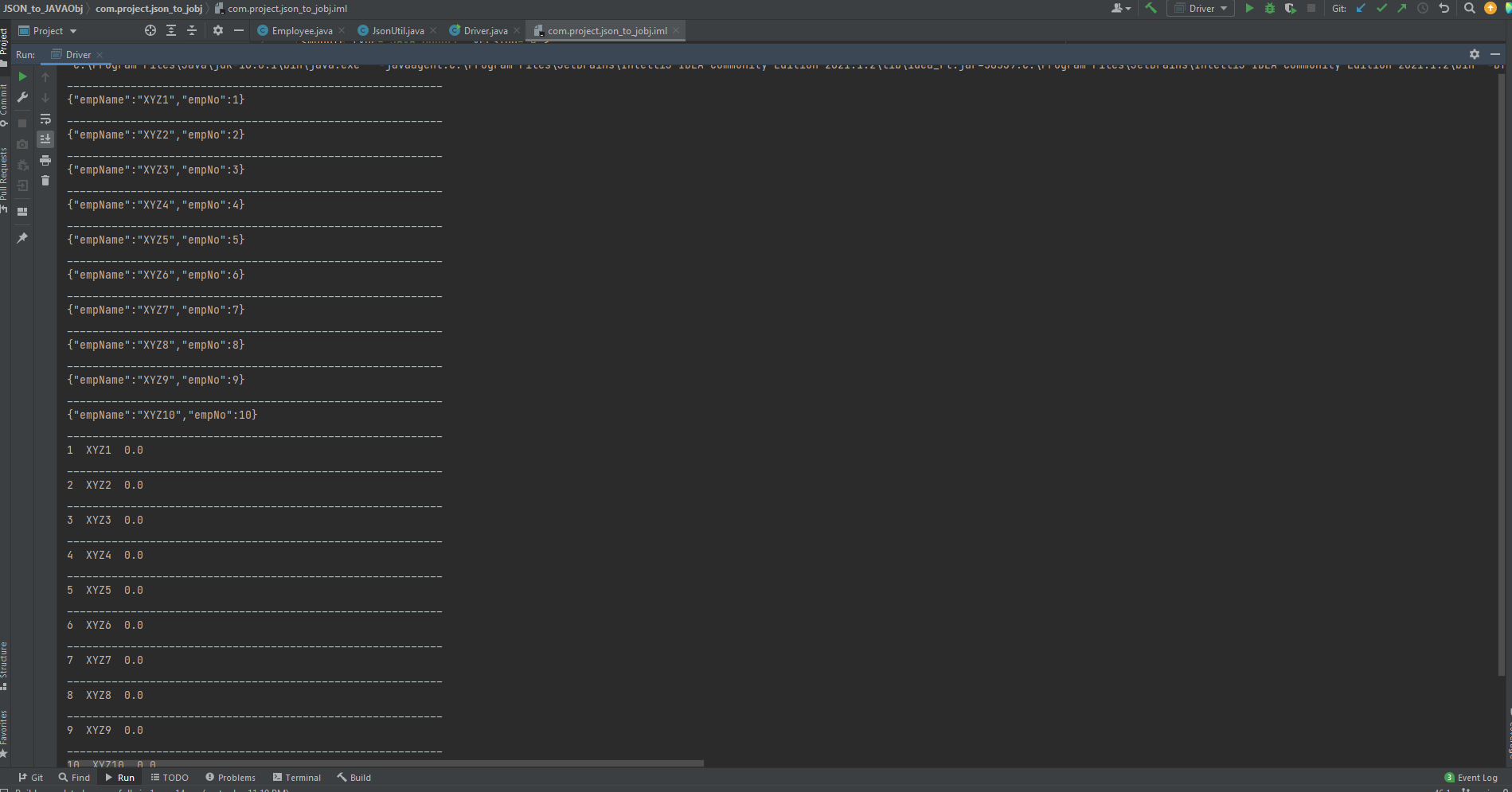Open the Terminal tool window
The width and height of the screenshot is (1512, 792).
[x=297, y=777]
